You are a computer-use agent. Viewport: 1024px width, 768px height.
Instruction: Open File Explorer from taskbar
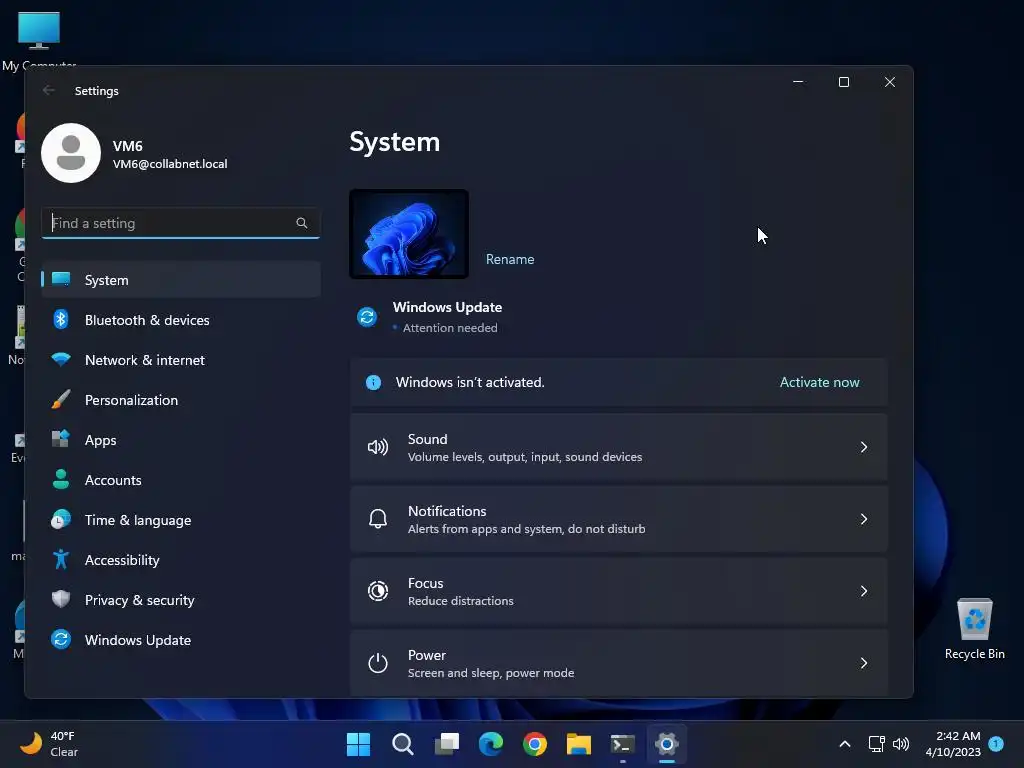click(579, 744)
